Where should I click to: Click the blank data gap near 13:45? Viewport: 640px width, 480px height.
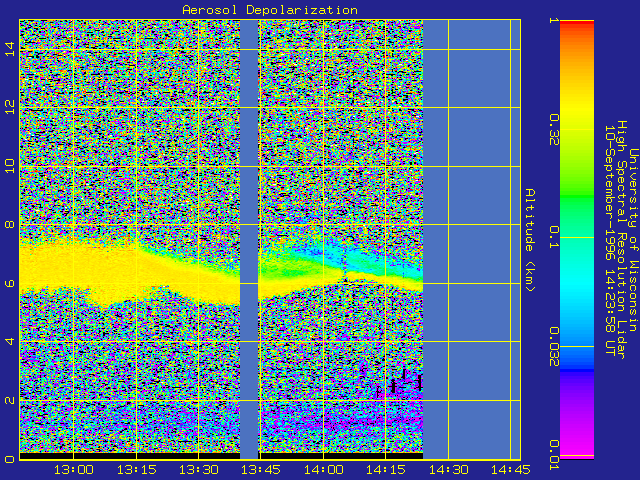pyautogui.click(x=249, y=240)
